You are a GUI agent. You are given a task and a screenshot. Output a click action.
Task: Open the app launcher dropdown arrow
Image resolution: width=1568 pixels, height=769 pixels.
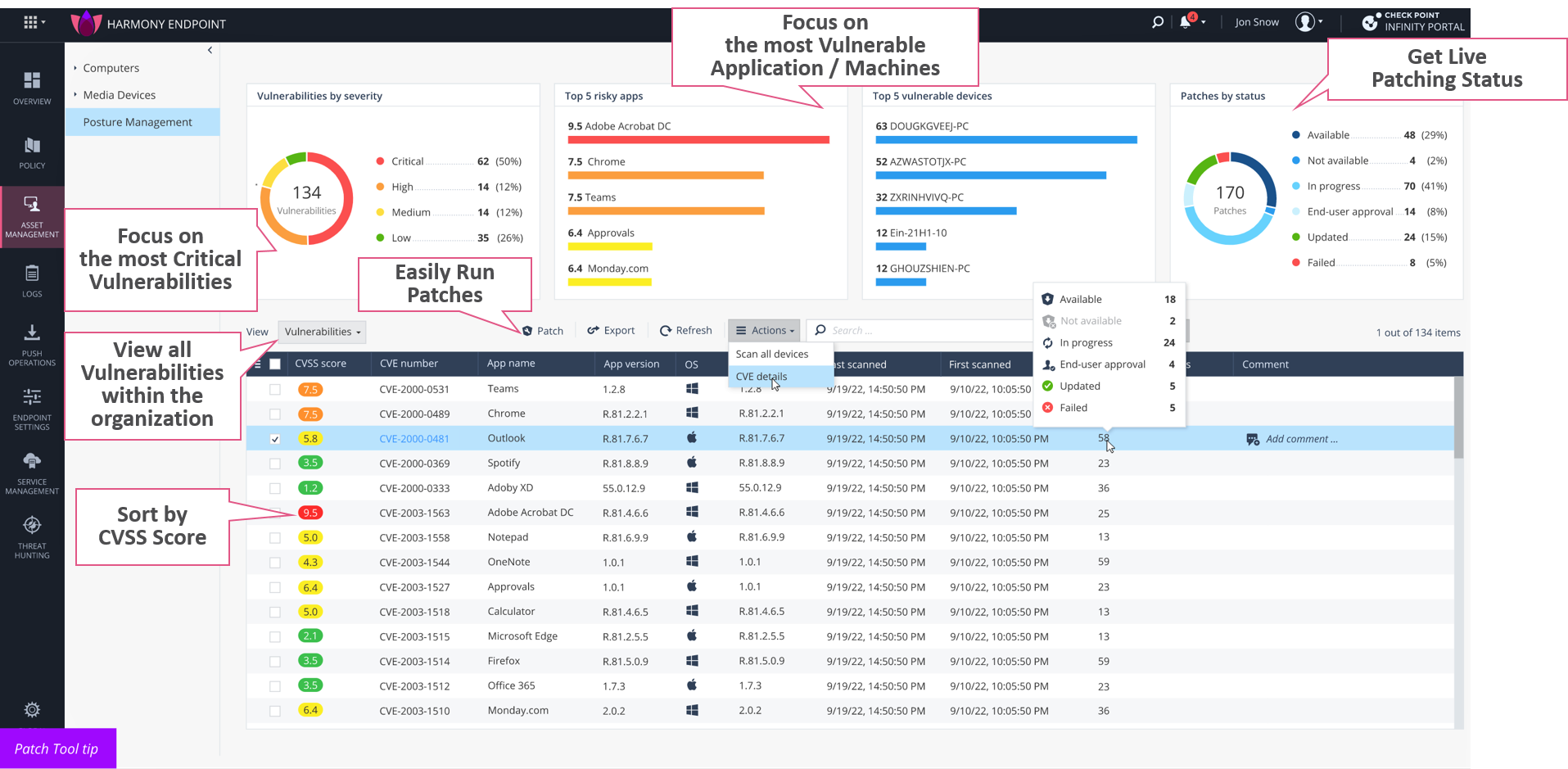coord(43,22)
